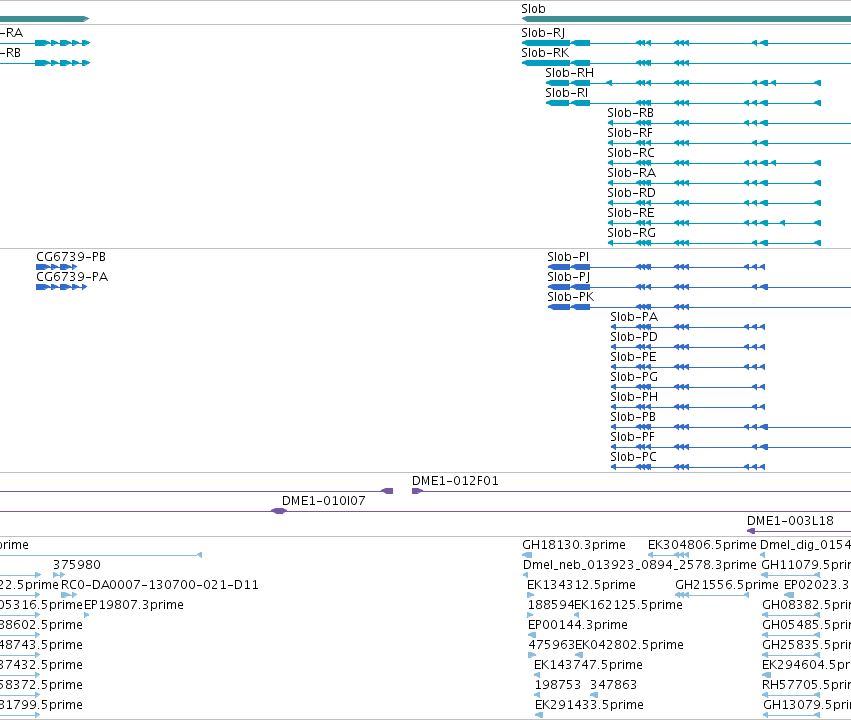Select the Slob-PK protein label
The height and width of the screenshot is (720, 851).
click(570, 297)
